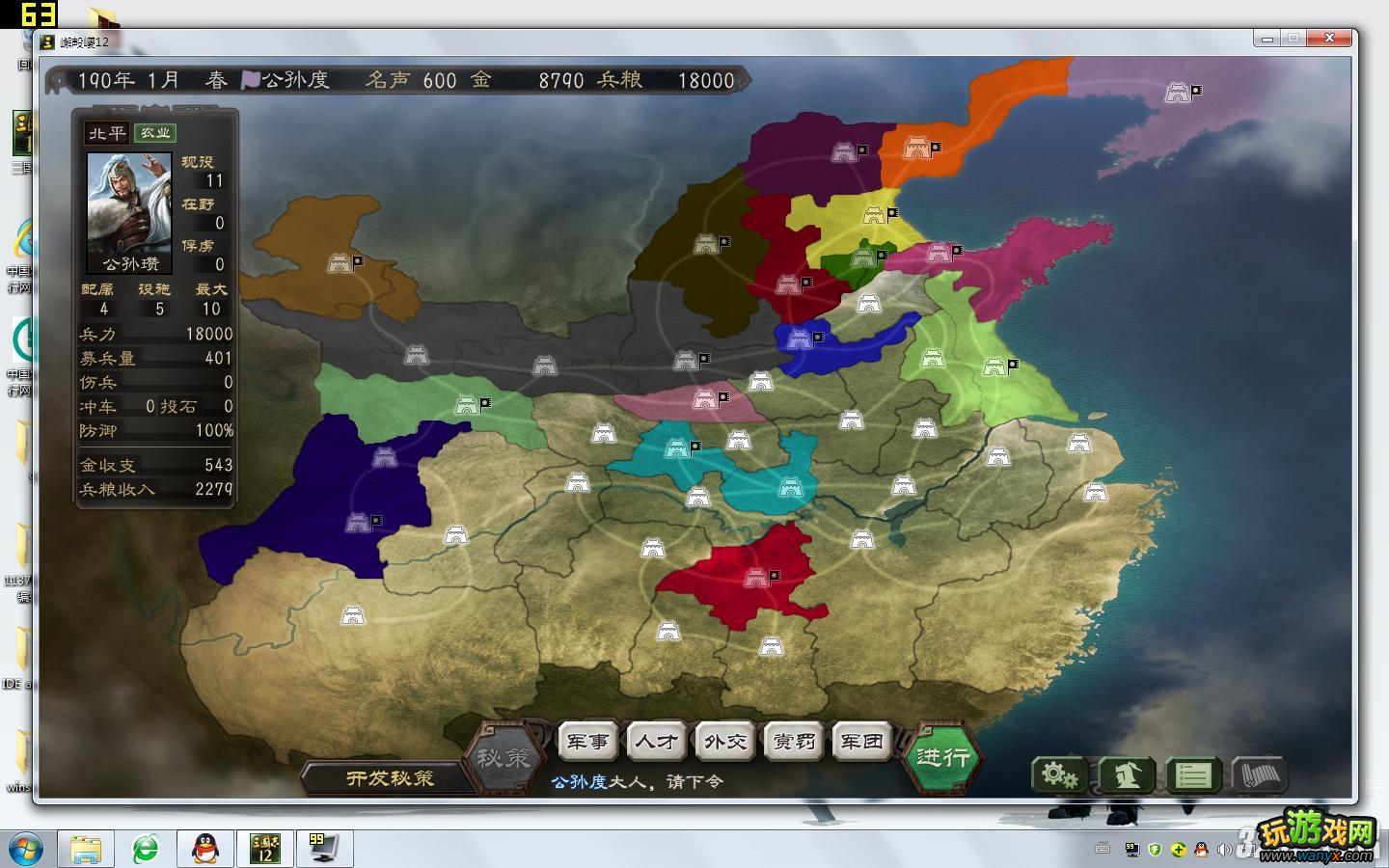Click the 公孙瓒 officer portrait
The image size is (1389, 868).
point(130,211)
